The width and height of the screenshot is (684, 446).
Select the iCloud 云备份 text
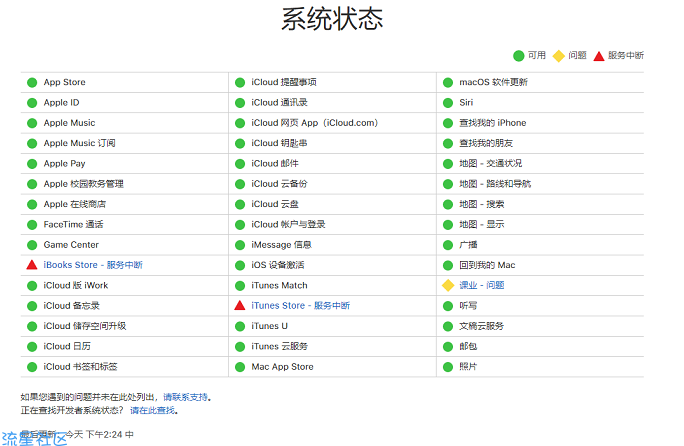(280, 184)
